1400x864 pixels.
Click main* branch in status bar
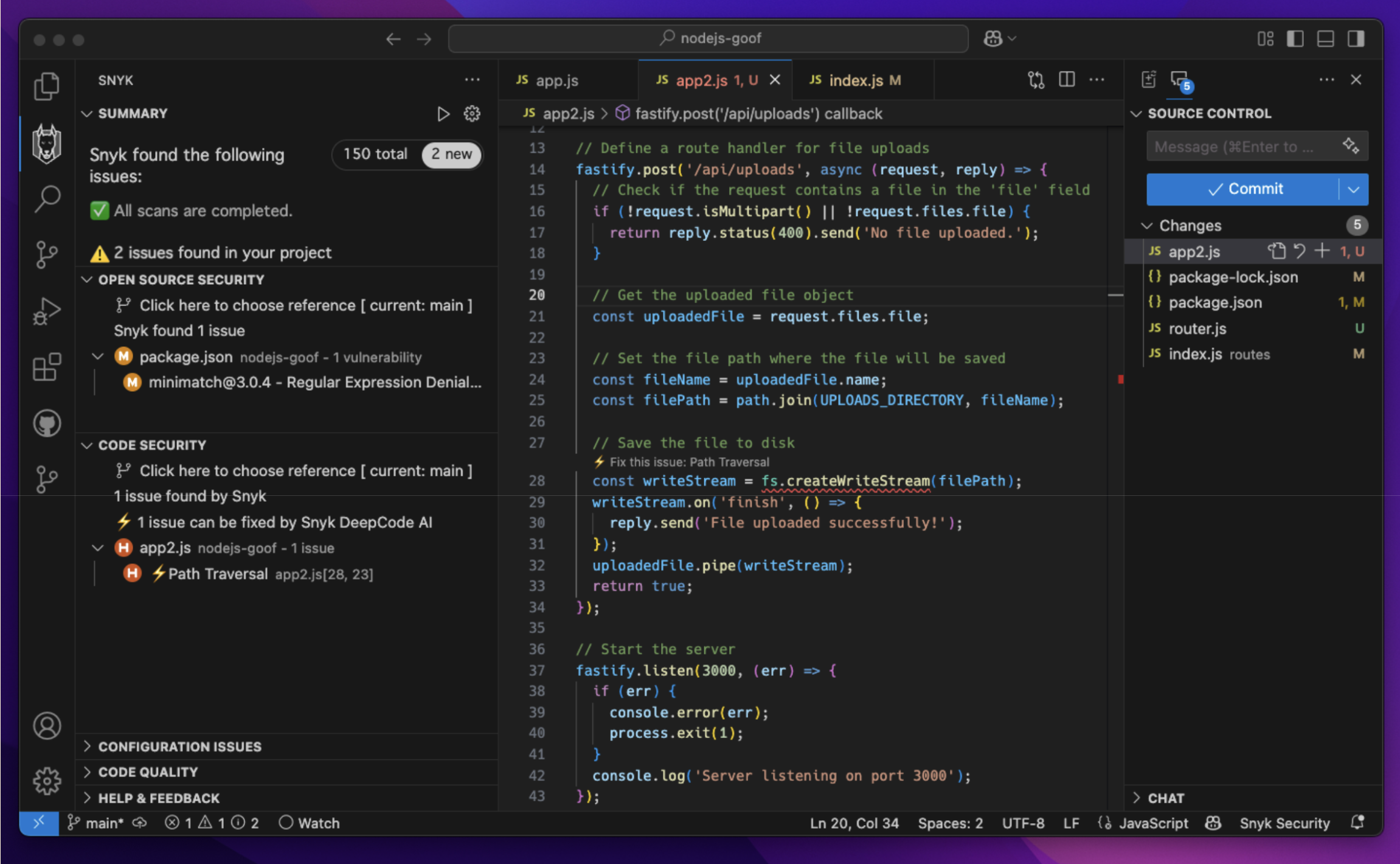[x=95, y=823]
